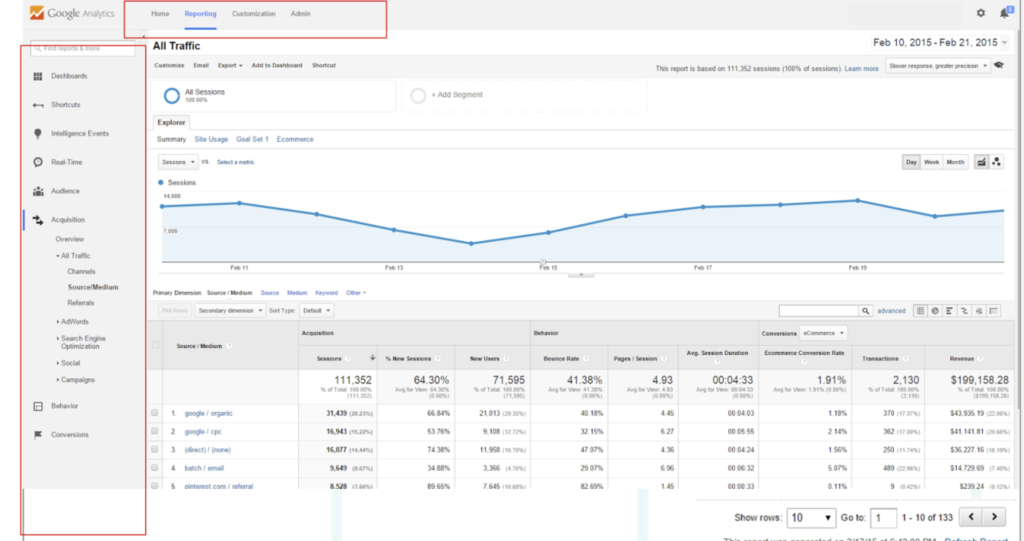1024x541 pixels.
Task: Check the box for google / organic row
Action: (x=154, y=412)
